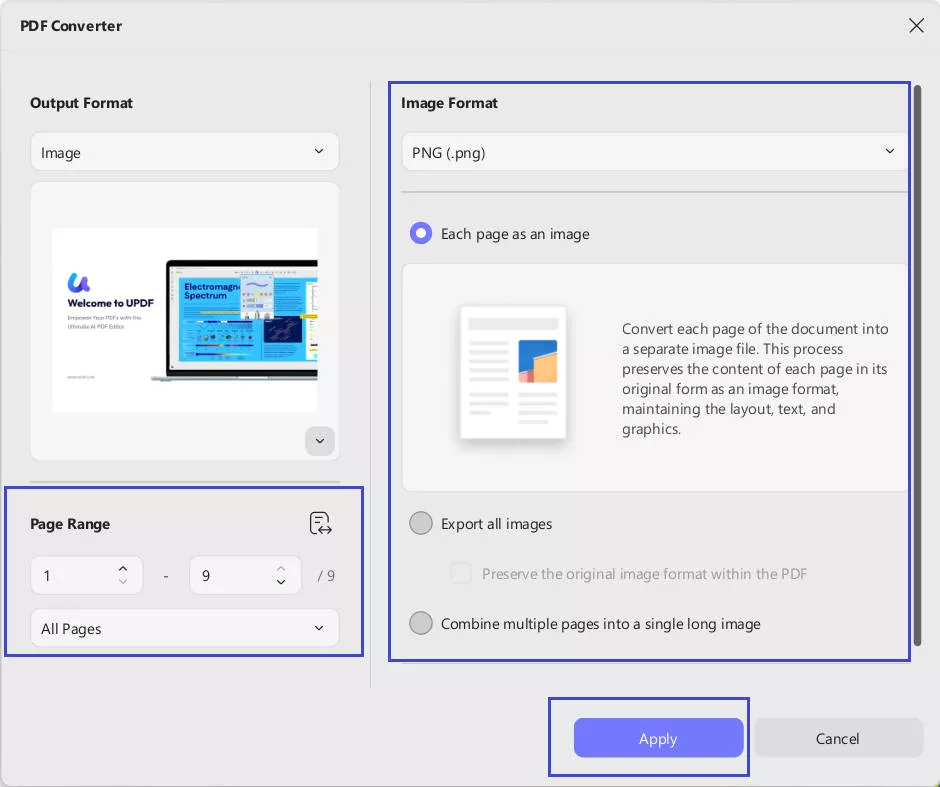Close the PDF Converter dialog

click(x=916, y=25)
